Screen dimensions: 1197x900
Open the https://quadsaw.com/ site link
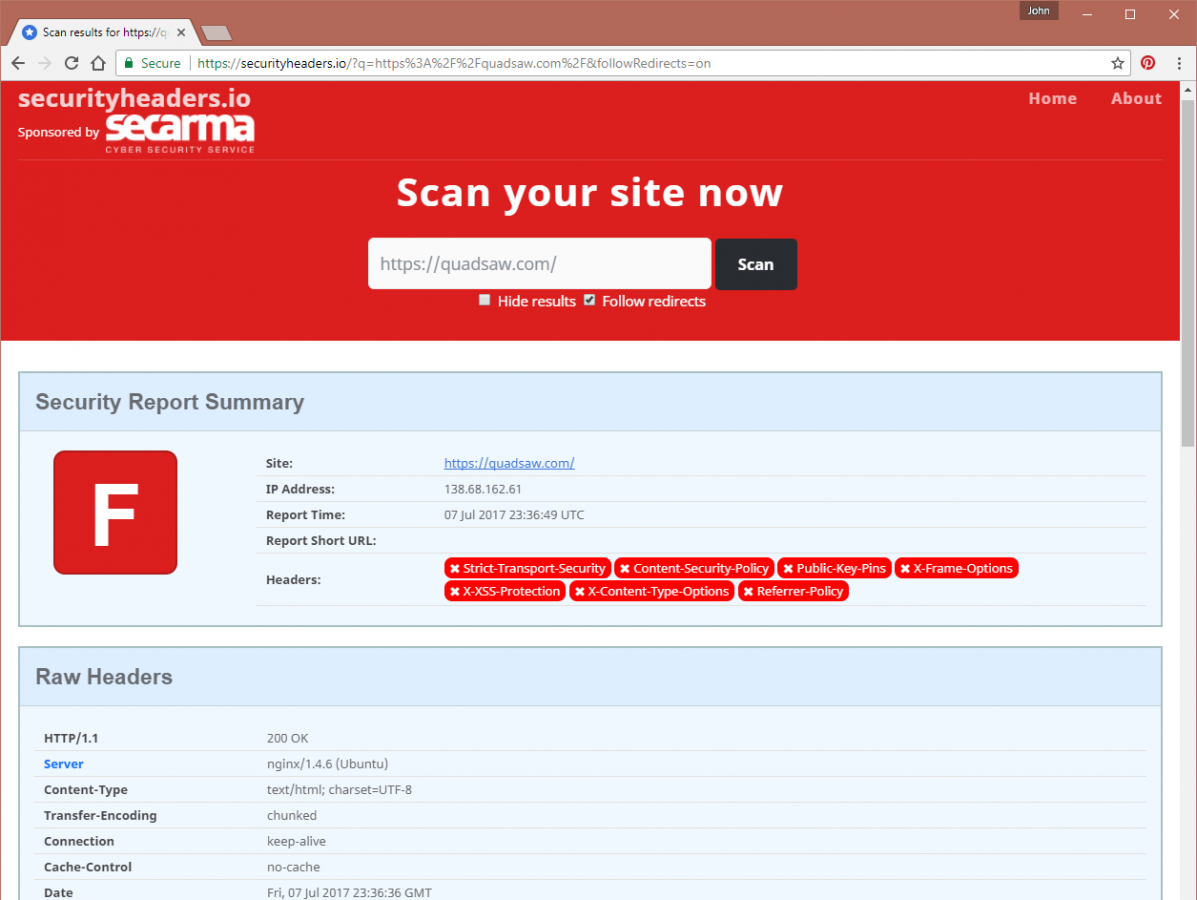pyautogui.click(x=509, y=463)
